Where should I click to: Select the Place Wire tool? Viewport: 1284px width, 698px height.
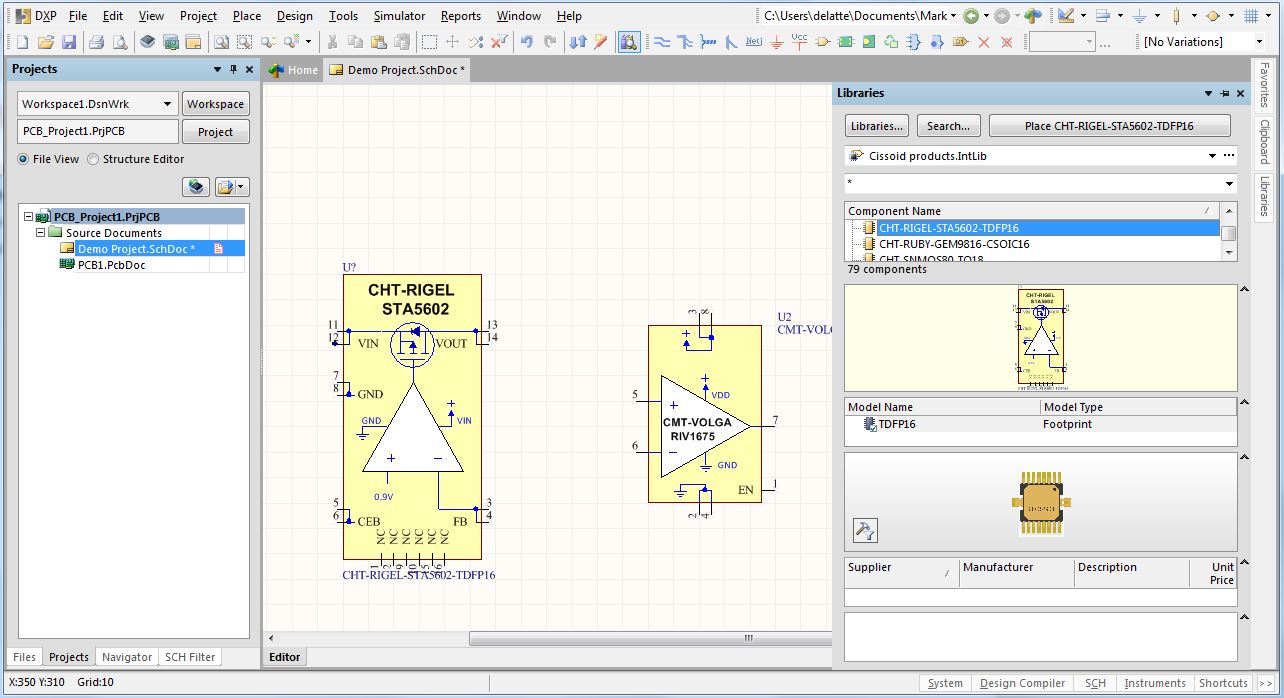(661, 42)
